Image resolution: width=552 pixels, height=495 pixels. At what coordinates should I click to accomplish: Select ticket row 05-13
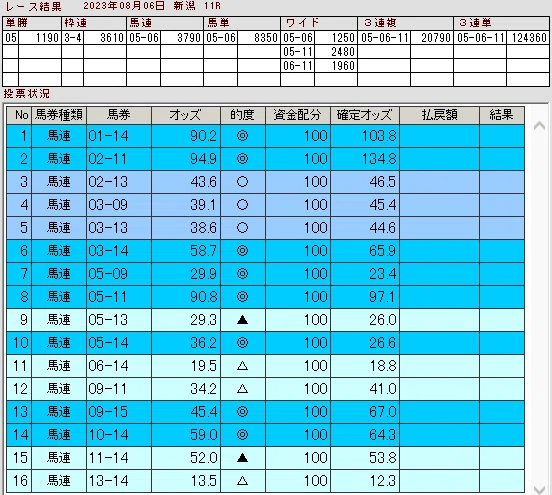[265, 320]
